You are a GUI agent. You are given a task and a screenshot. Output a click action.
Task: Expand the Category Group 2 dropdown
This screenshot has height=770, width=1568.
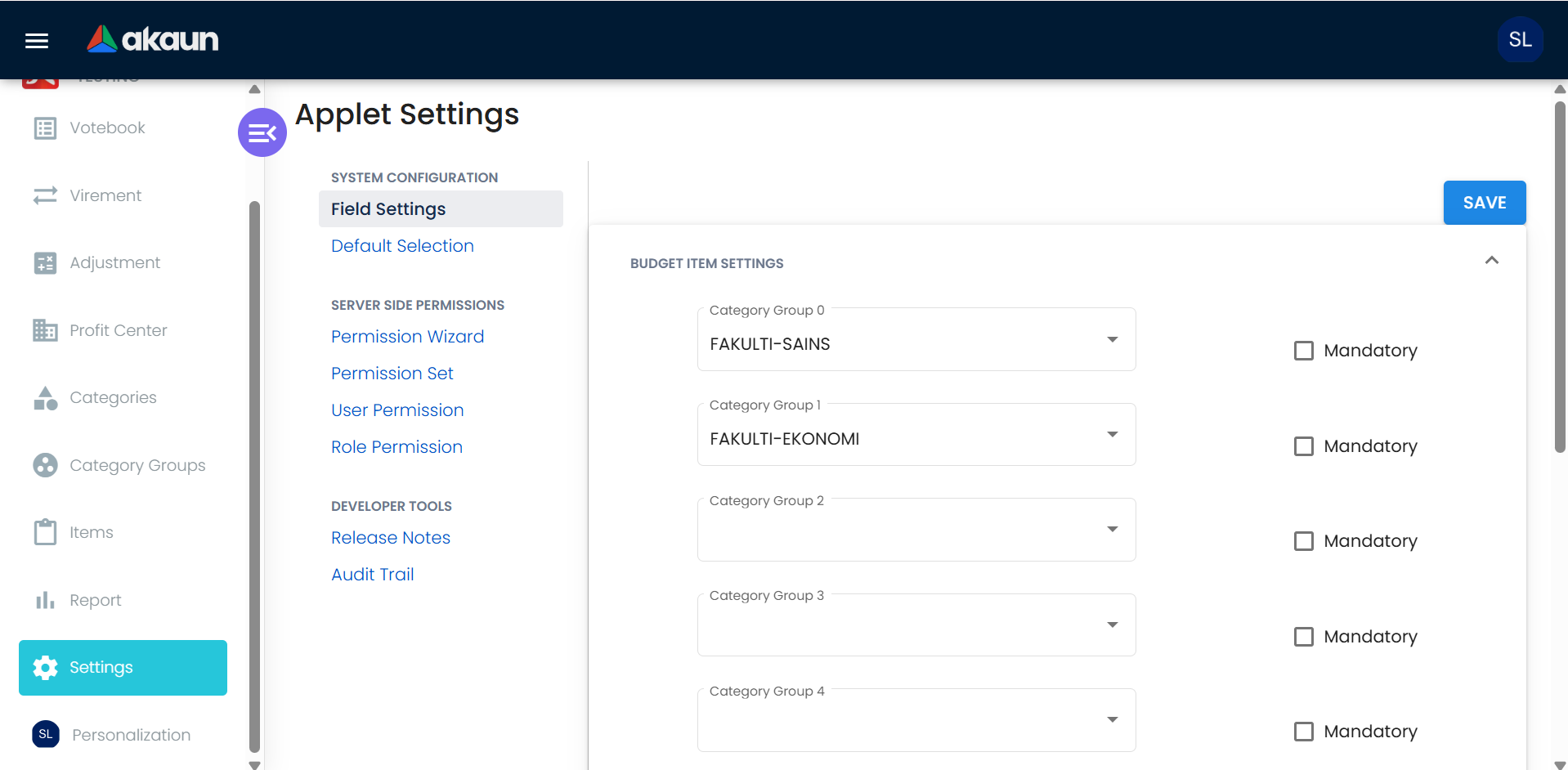(916, 530)
